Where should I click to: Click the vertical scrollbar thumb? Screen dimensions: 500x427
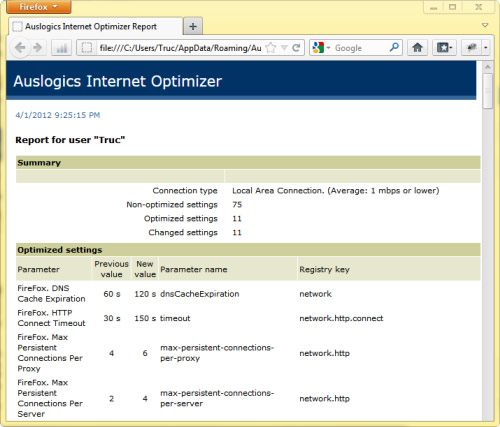pyautogui.click(x=488, y=91)
